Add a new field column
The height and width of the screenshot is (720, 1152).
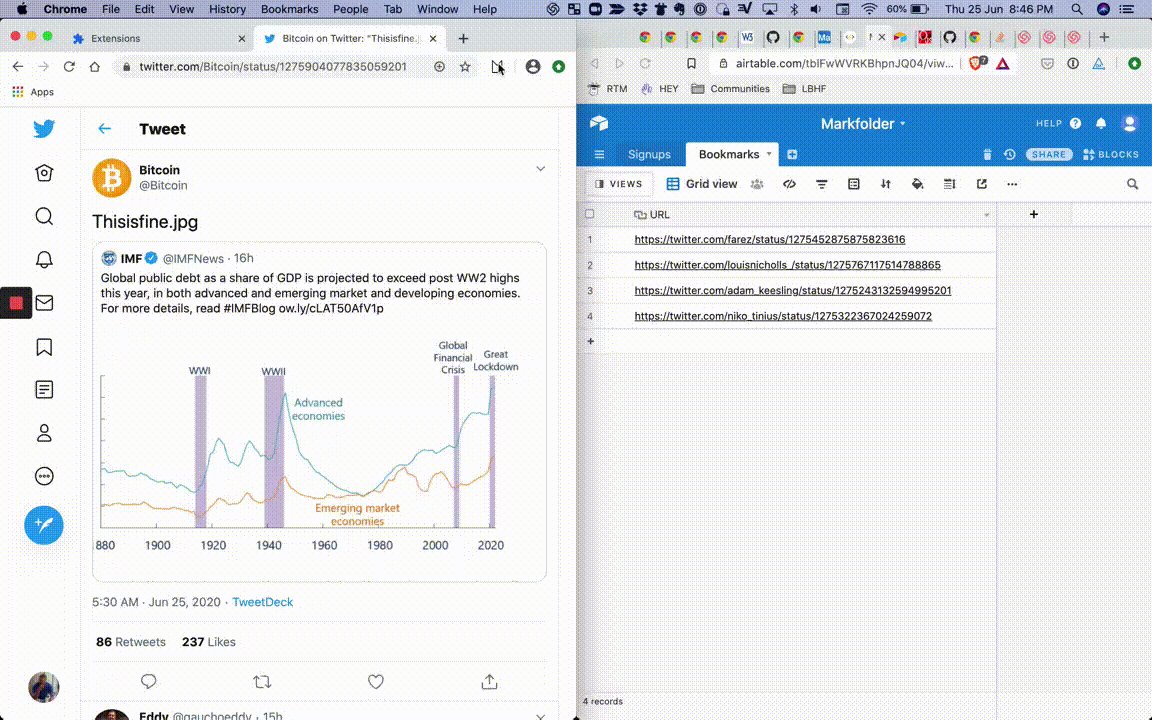tap(1034, 215)
